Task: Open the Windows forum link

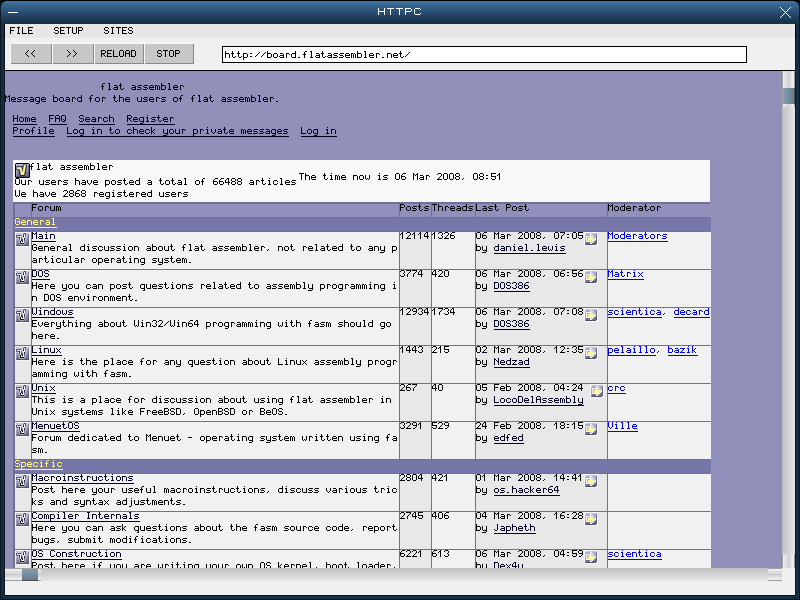Action: pyautogui.click(x=53, y=312)
